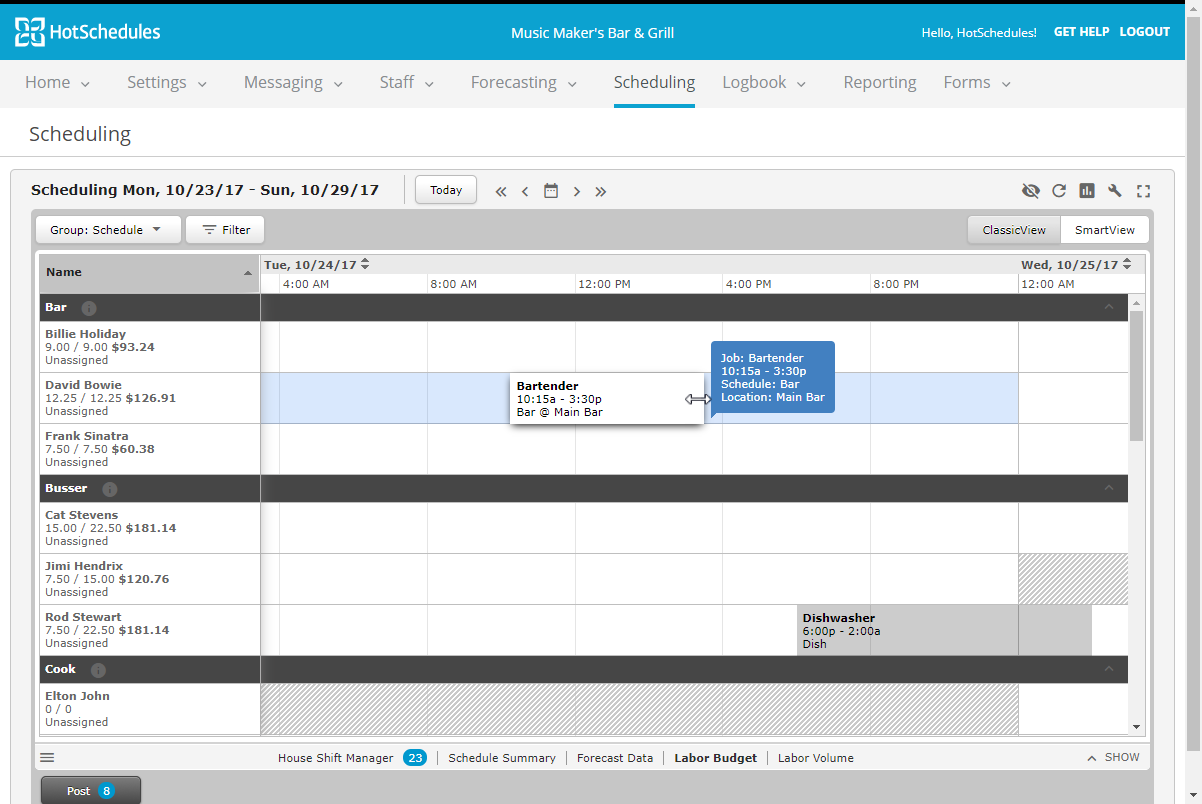
Task: Open hamburger menu icon in bottom bar
Action: pyautogui.click(x=47, y=758)
